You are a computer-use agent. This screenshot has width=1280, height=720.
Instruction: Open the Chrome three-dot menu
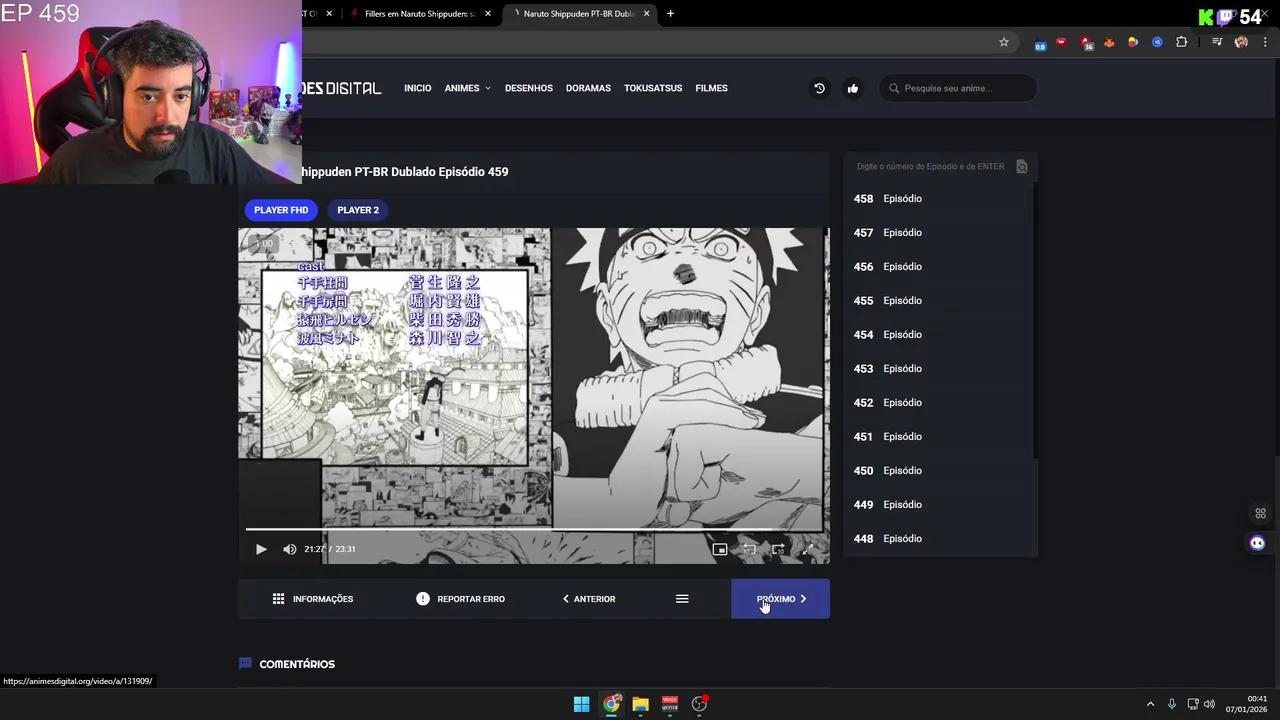point(1265,42)
